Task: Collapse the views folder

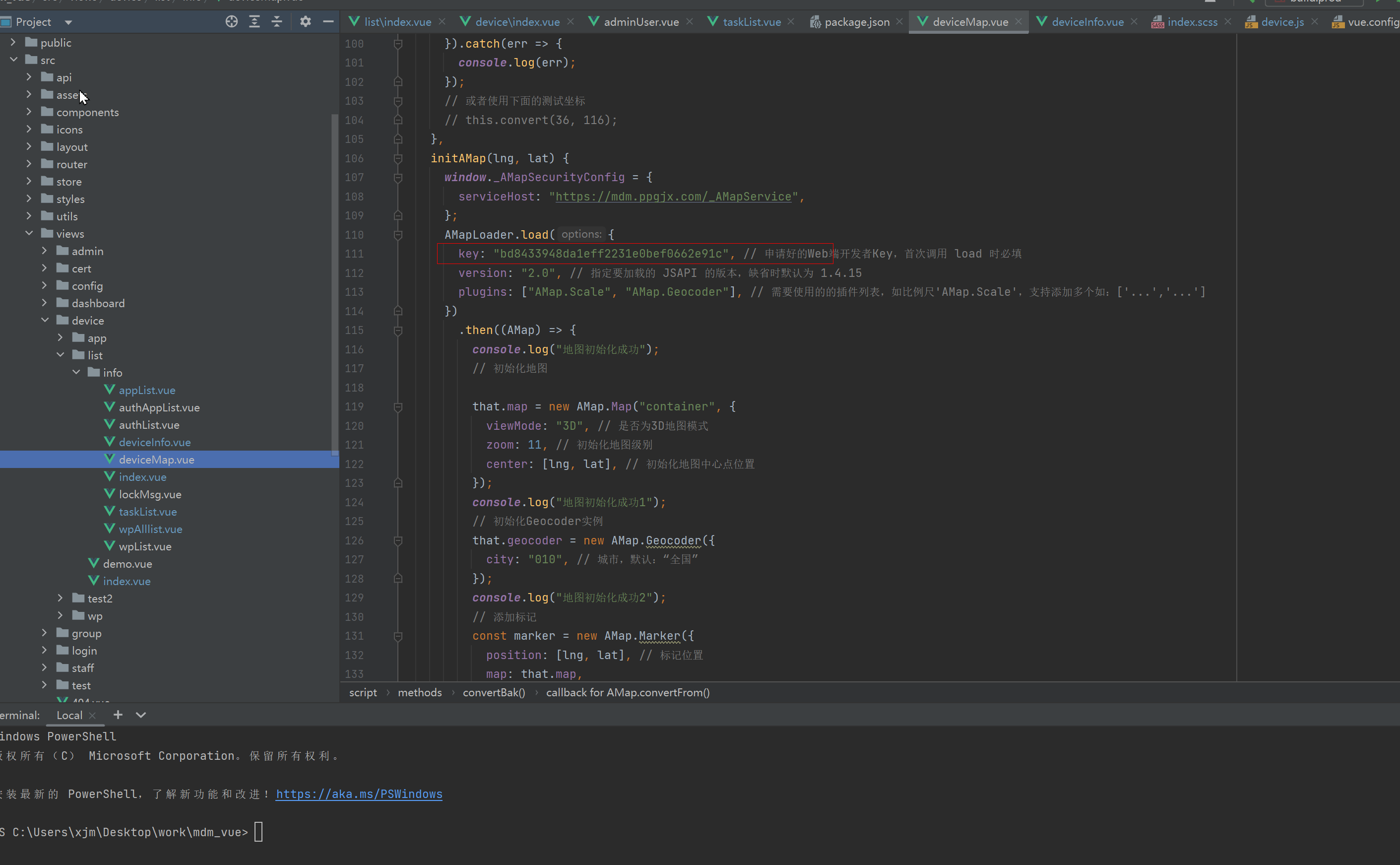Action: coord(29,233)
